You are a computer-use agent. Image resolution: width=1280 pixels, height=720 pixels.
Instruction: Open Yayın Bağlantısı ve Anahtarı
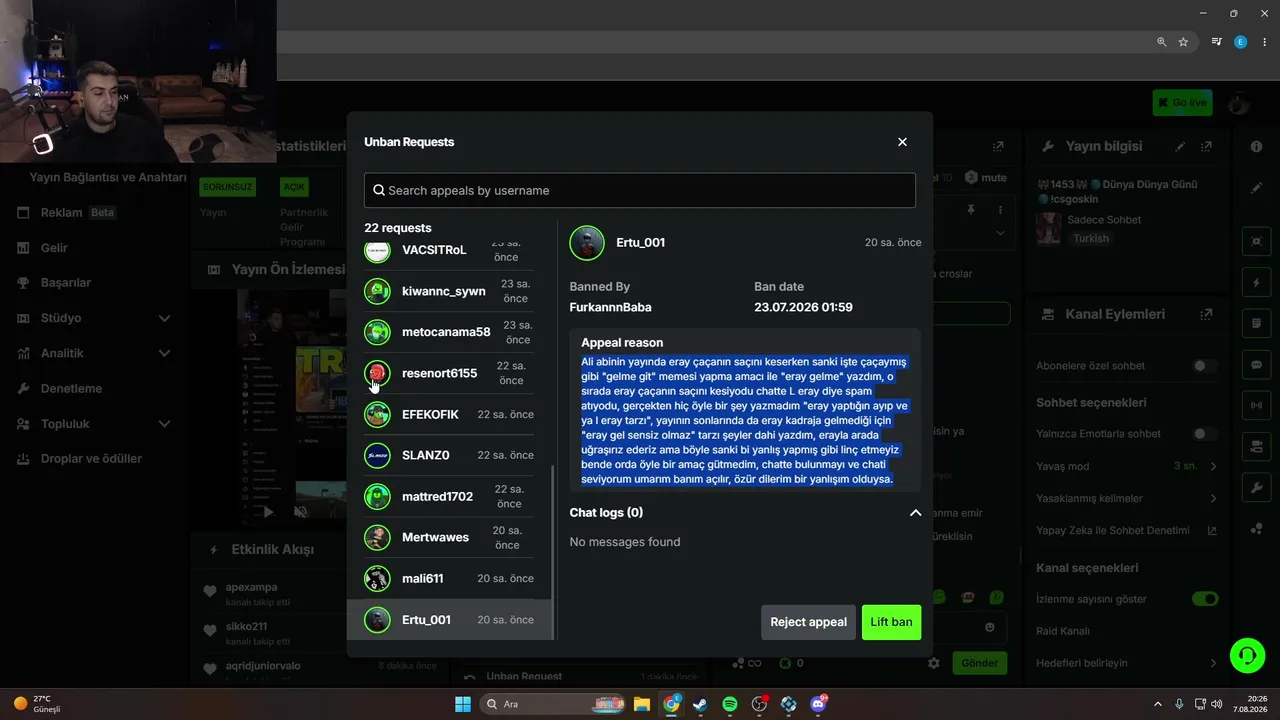point(108,177)
